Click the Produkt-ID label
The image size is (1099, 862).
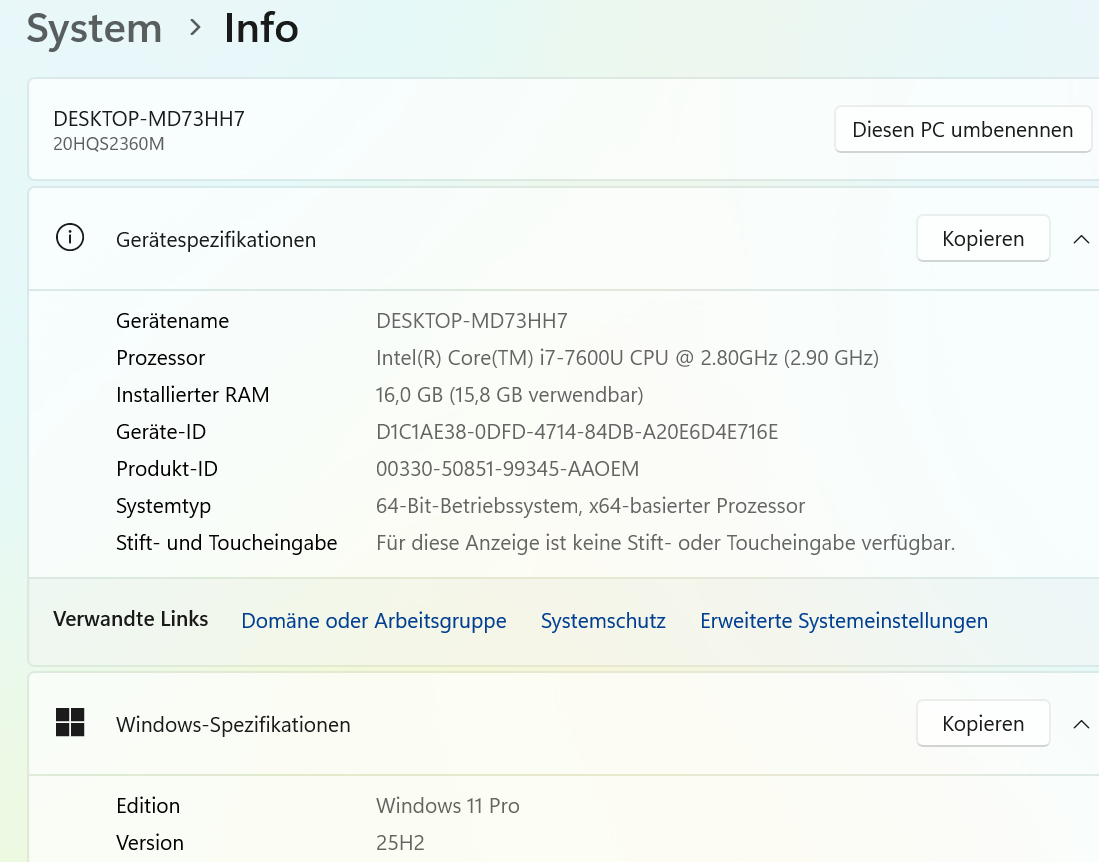[167, 469]
